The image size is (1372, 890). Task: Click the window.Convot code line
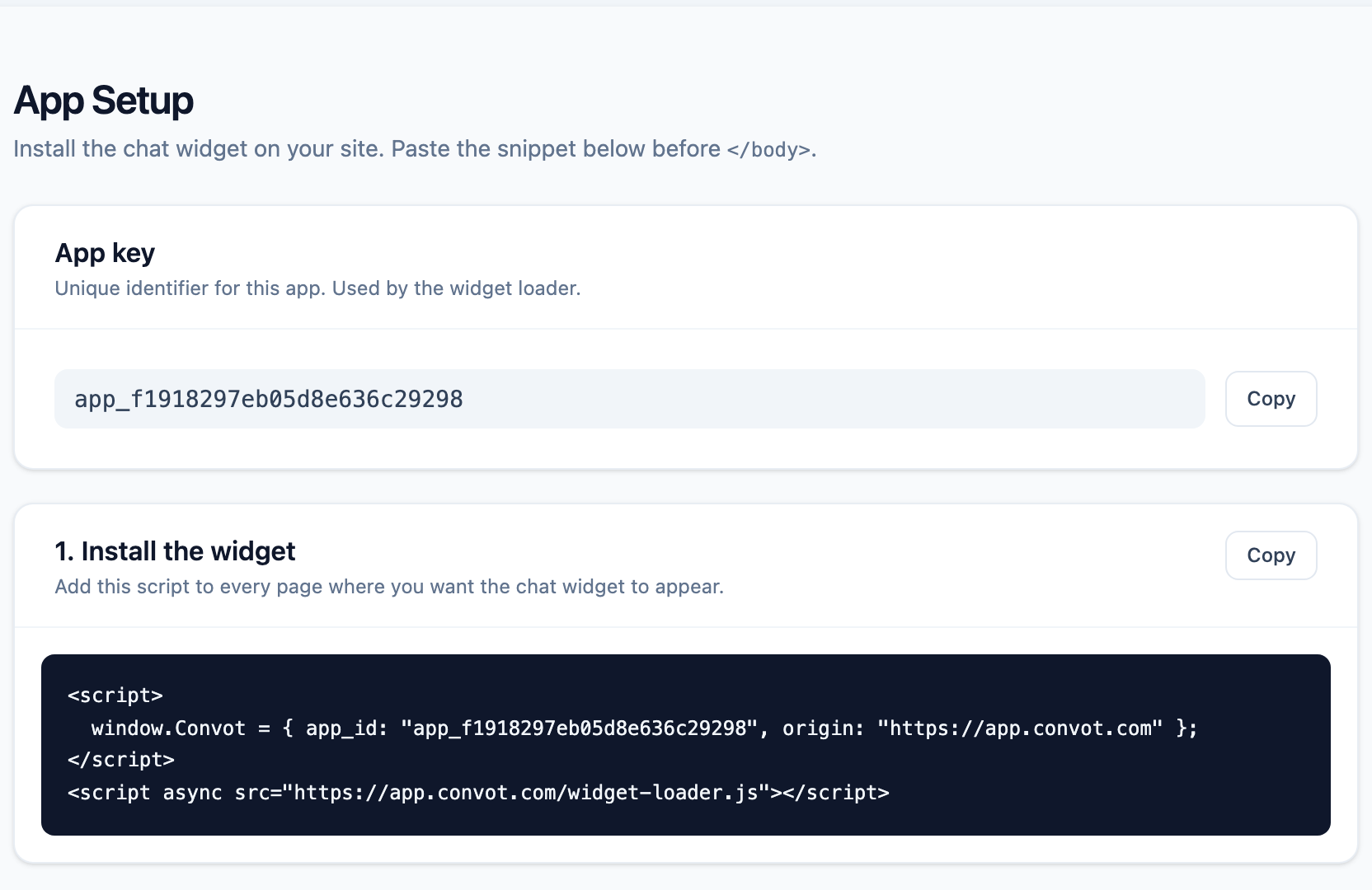[x=644, y=728]
